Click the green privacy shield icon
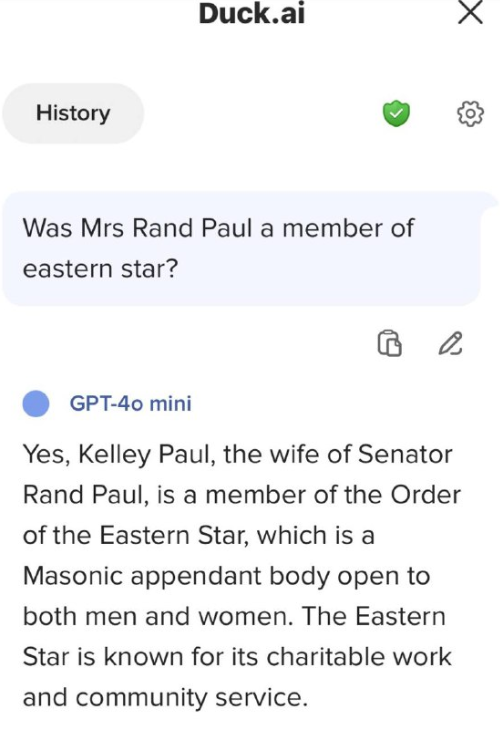The height and width of the screenshot is (731, 500). [396, 114]
